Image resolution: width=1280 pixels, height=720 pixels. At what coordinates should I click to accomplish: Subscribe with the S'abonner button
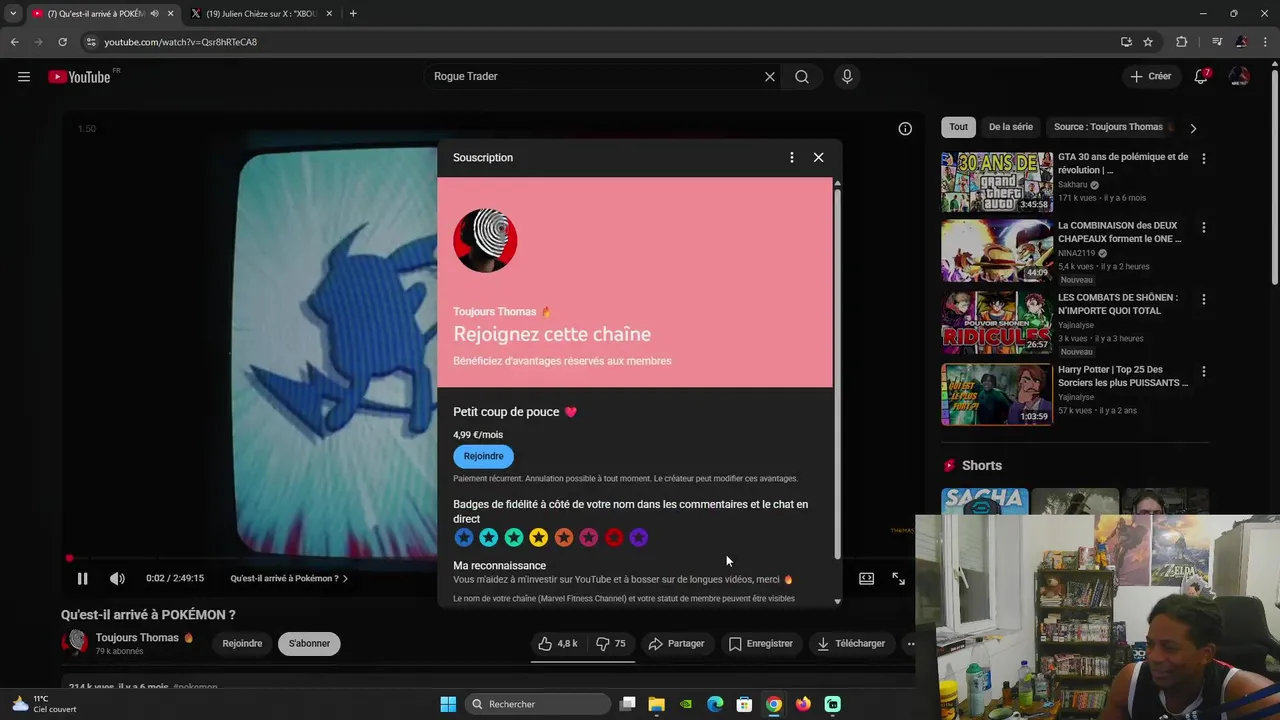[309, 644]
